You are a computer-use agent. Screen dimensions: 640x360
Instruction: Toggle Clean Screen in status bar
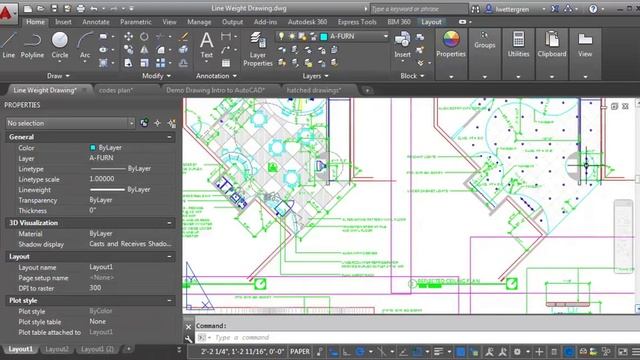click(x=622, y=351)
